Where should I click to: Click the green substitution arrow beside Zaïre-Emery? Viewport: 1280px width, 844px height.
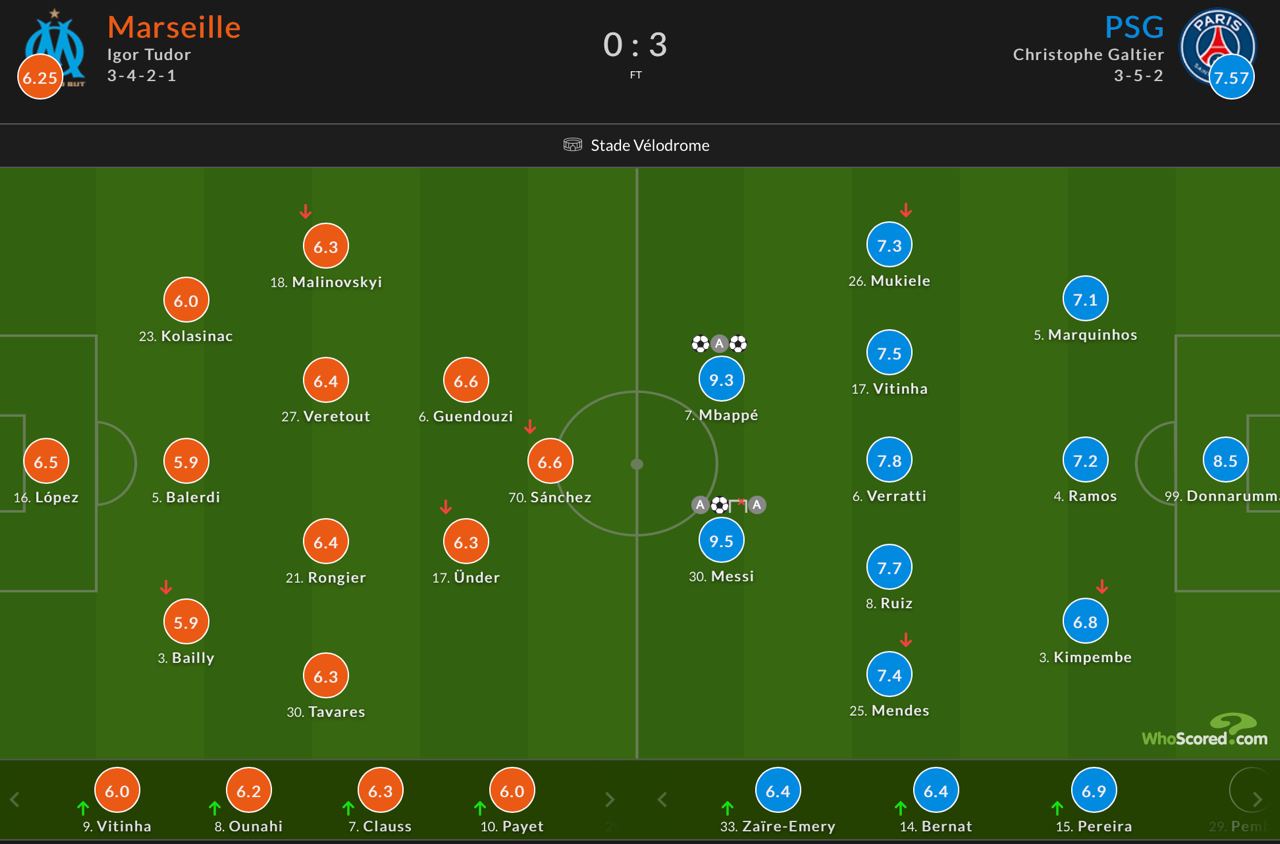pos(727,808)
